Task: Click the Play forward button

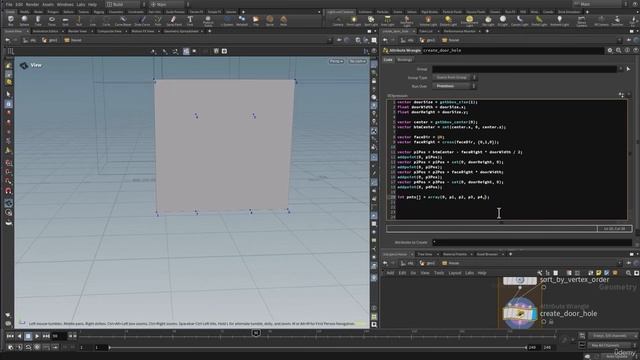Action: 37,336
